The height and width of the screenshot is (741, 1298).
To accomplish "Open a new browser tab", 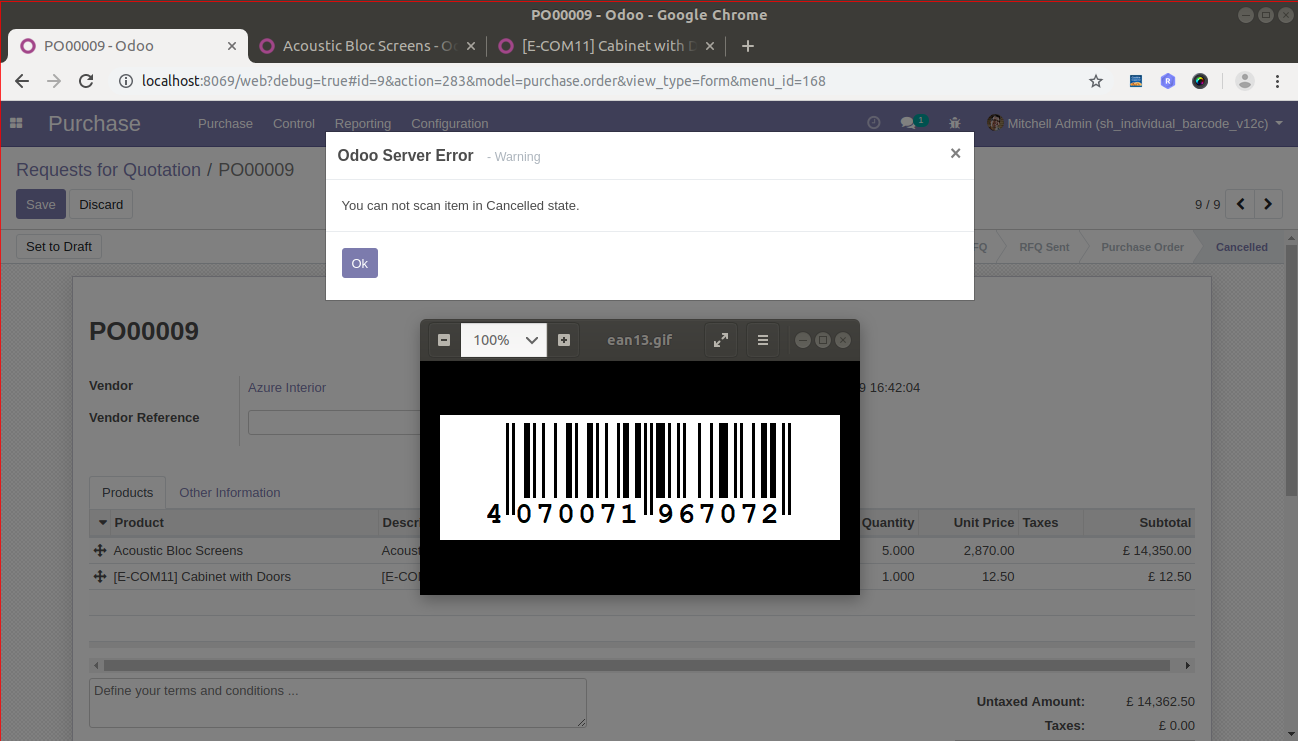I will pyautogui.click(x=747, y=46).
